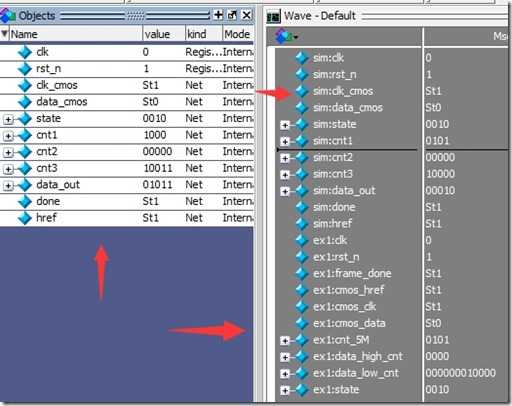Click the sim:clk_cmos diamond icon in Wave
This screenshot has height=406, width=512.
[x=302, y=91]
